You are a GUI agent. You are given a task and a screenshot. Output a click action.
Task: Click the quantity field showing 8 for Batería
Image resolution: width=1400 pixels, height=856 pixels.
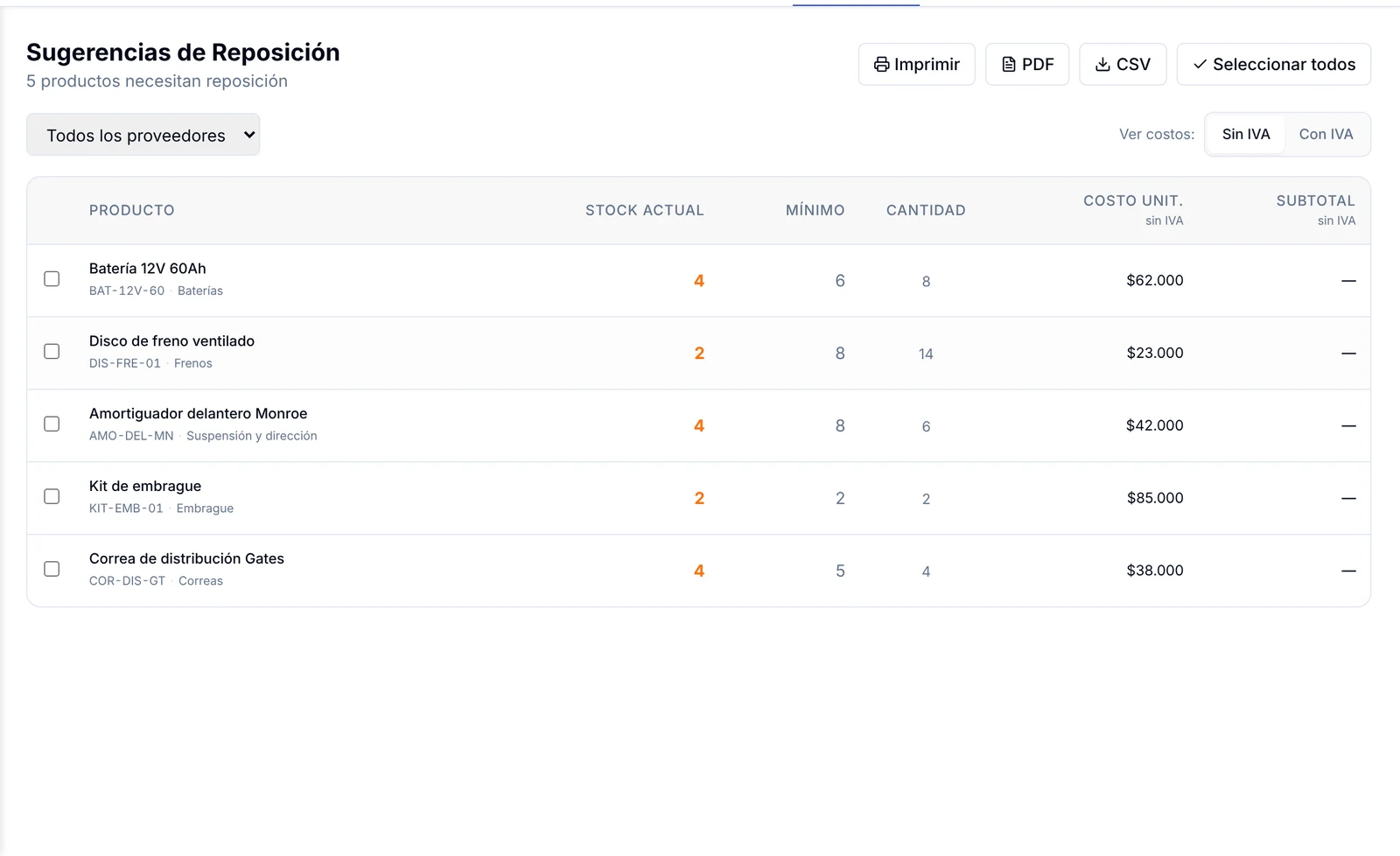click(926, 281)
